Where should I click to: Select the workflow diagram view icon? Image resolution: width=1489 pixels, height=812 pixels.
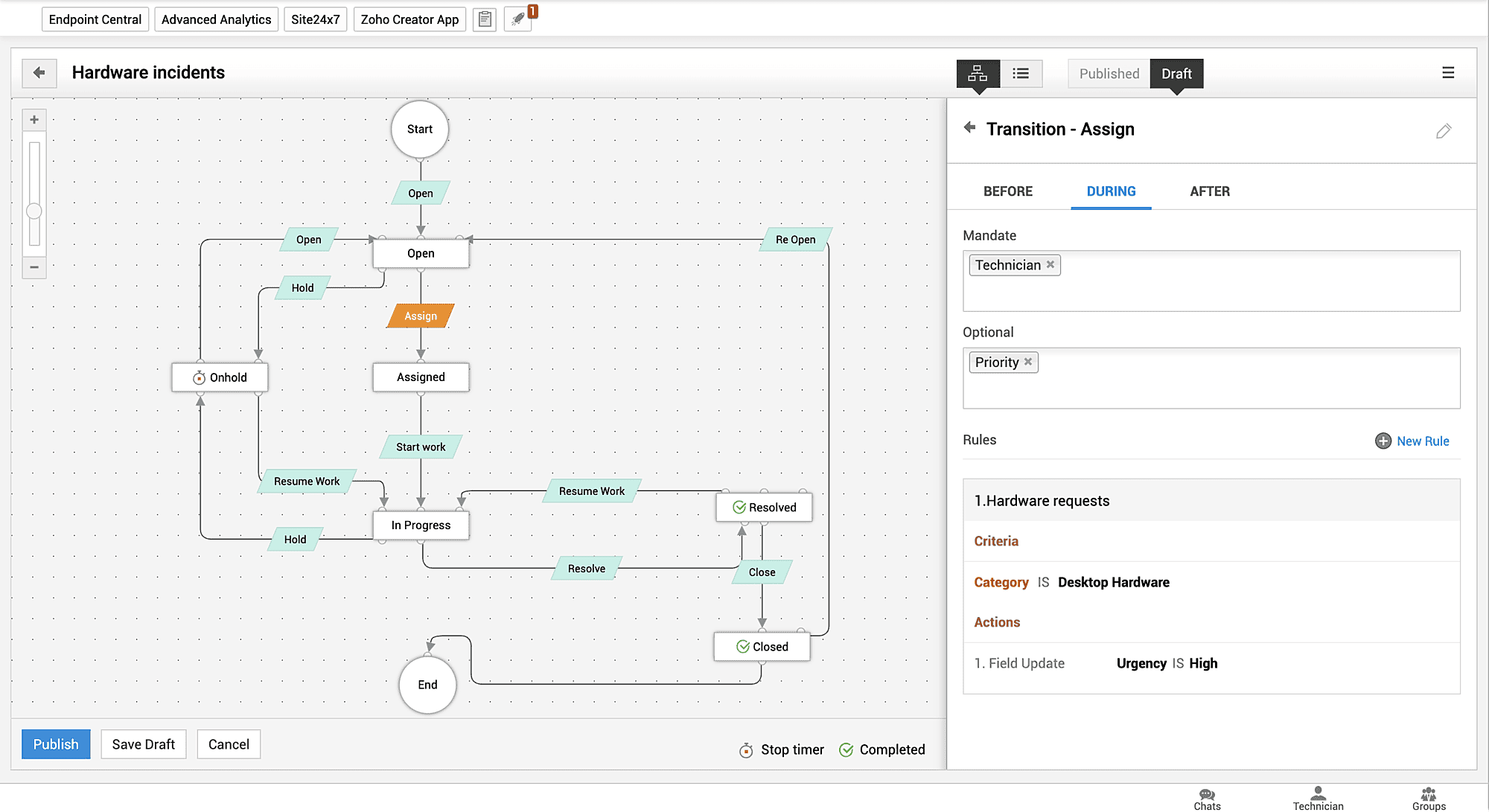[x=978, y=73]
